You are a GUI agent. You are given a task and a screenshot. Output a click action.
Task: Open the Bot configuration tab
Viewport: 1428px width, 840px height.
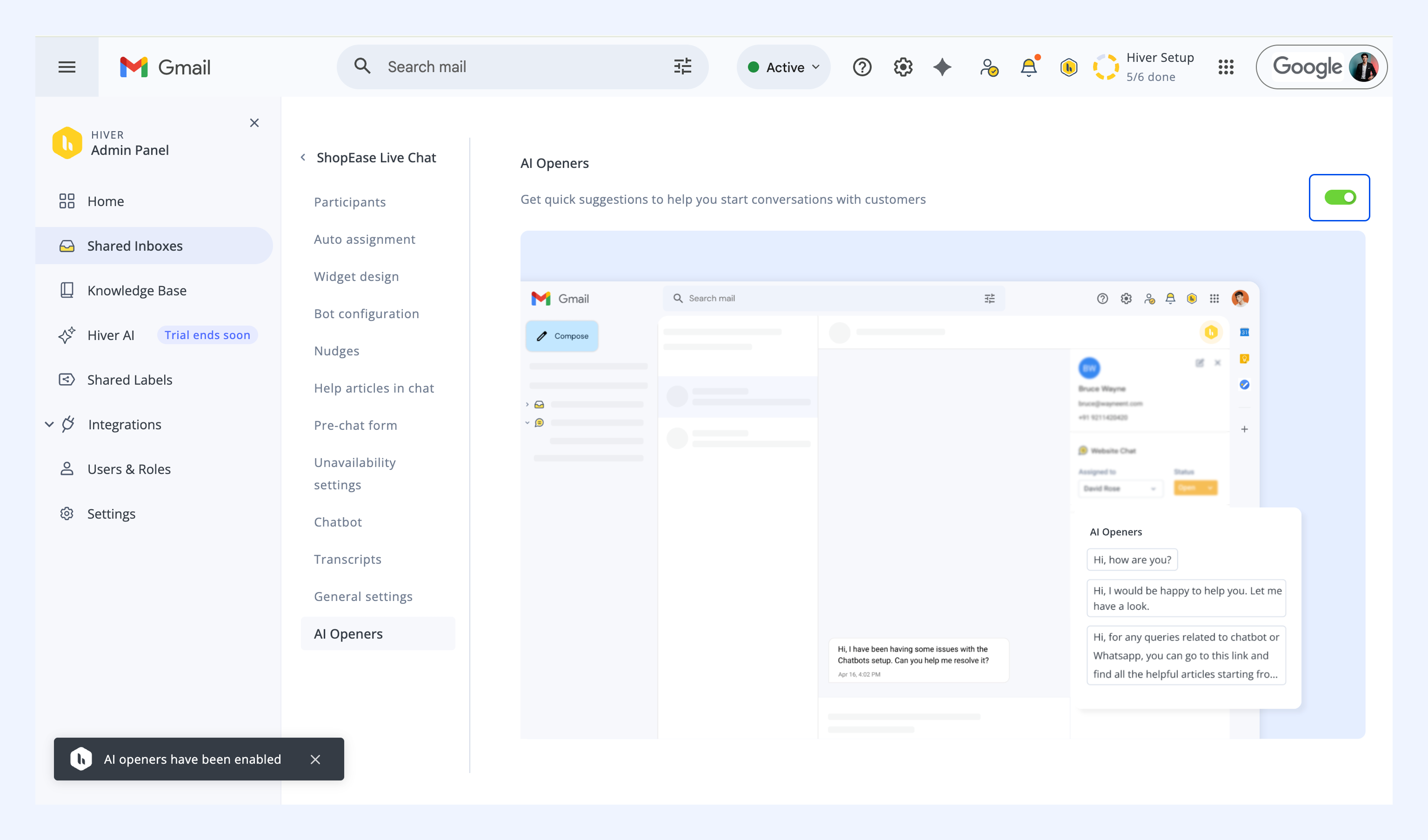[367, 313]
